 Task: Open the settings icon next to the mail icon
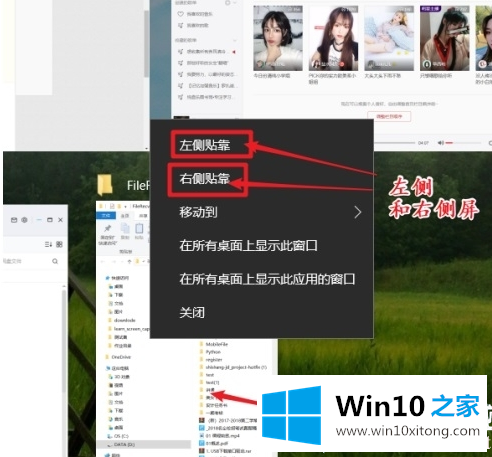pyautogui.click(x=24, y=220)
